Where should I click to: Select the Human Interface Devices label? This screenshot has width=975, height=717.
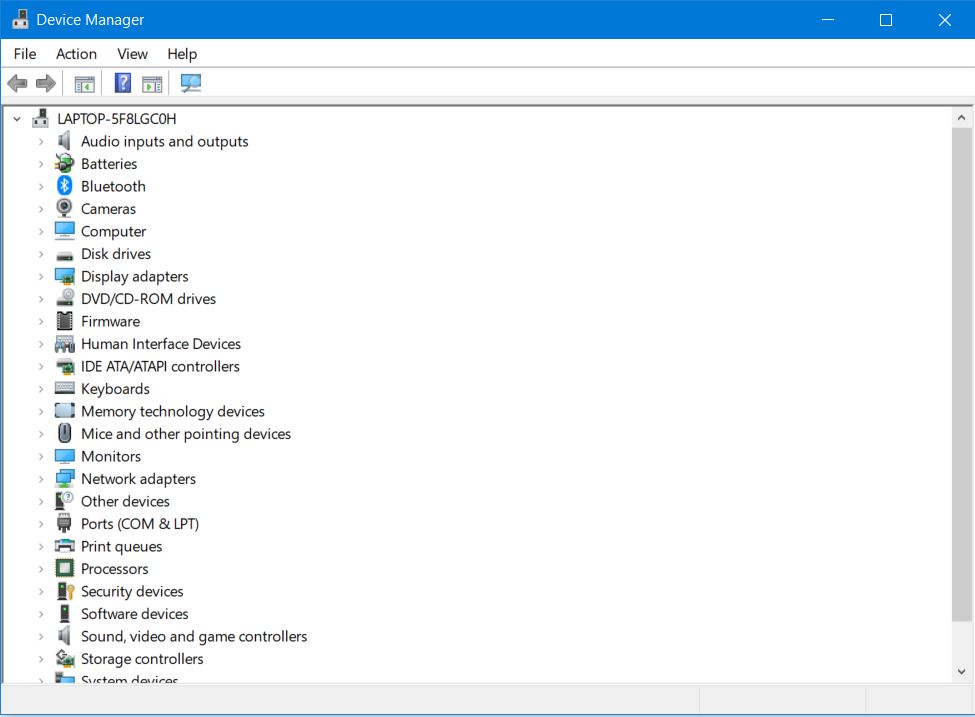pyautogui.click(x=160, y=344)
